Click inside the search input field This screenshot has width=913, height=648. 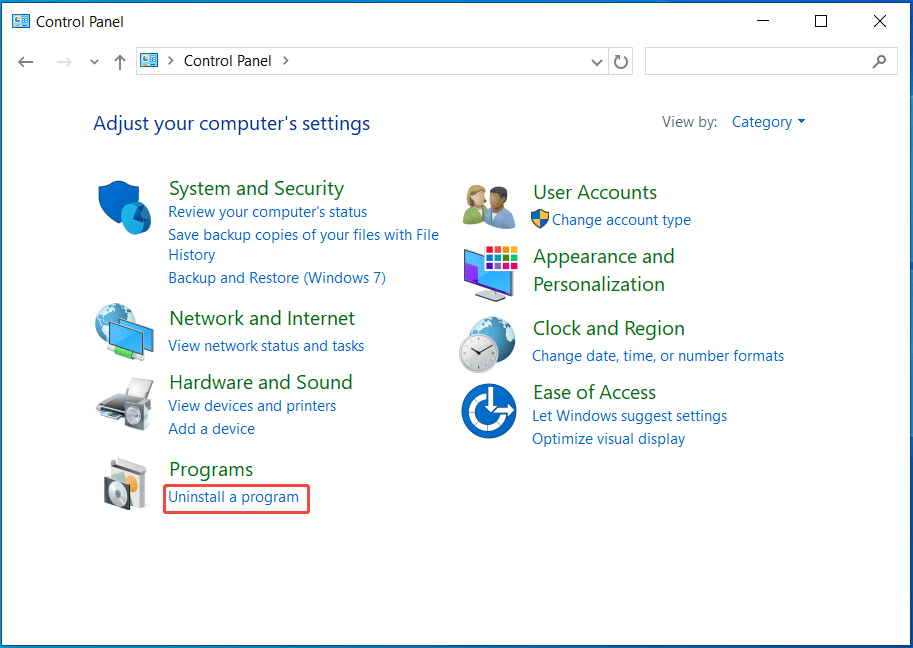click(770, 61)
